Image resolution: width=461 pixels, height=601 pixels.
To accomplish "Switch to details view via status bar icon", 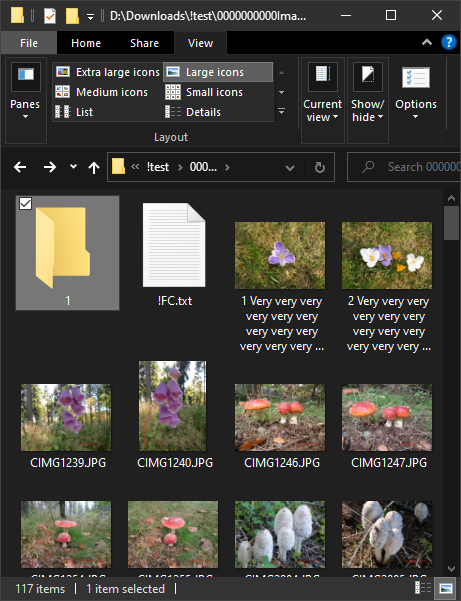I will pyautogui.click(x=423, y=588).
